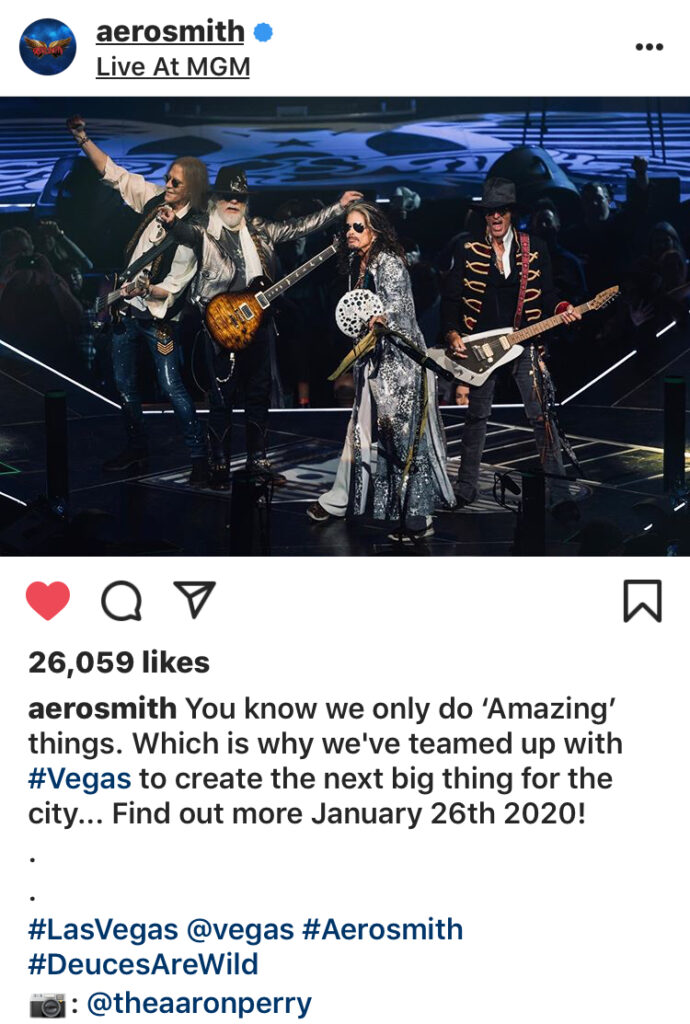Open the #LasVegas hashtag
690x1024 pixels.
coord(102,929)
